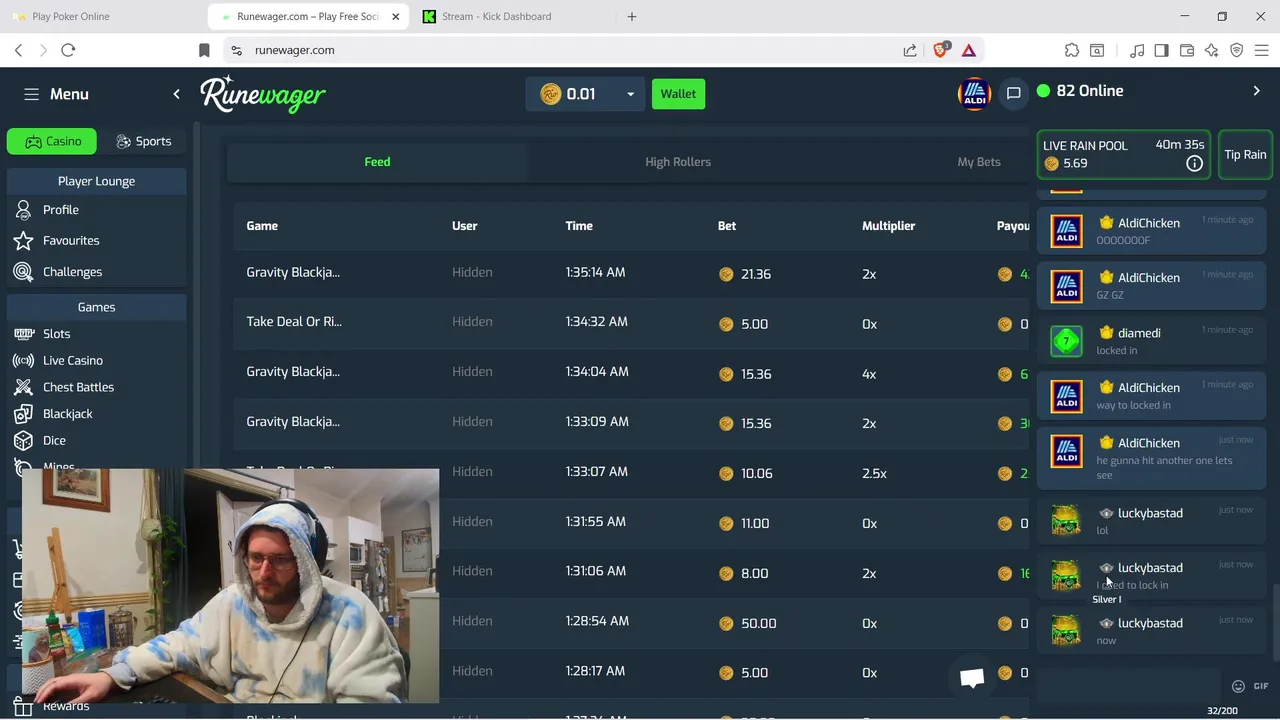The width and height of the screenshot is (1280, 720).
Task: Select the High Rollers tab
Action: click(678, 162)
